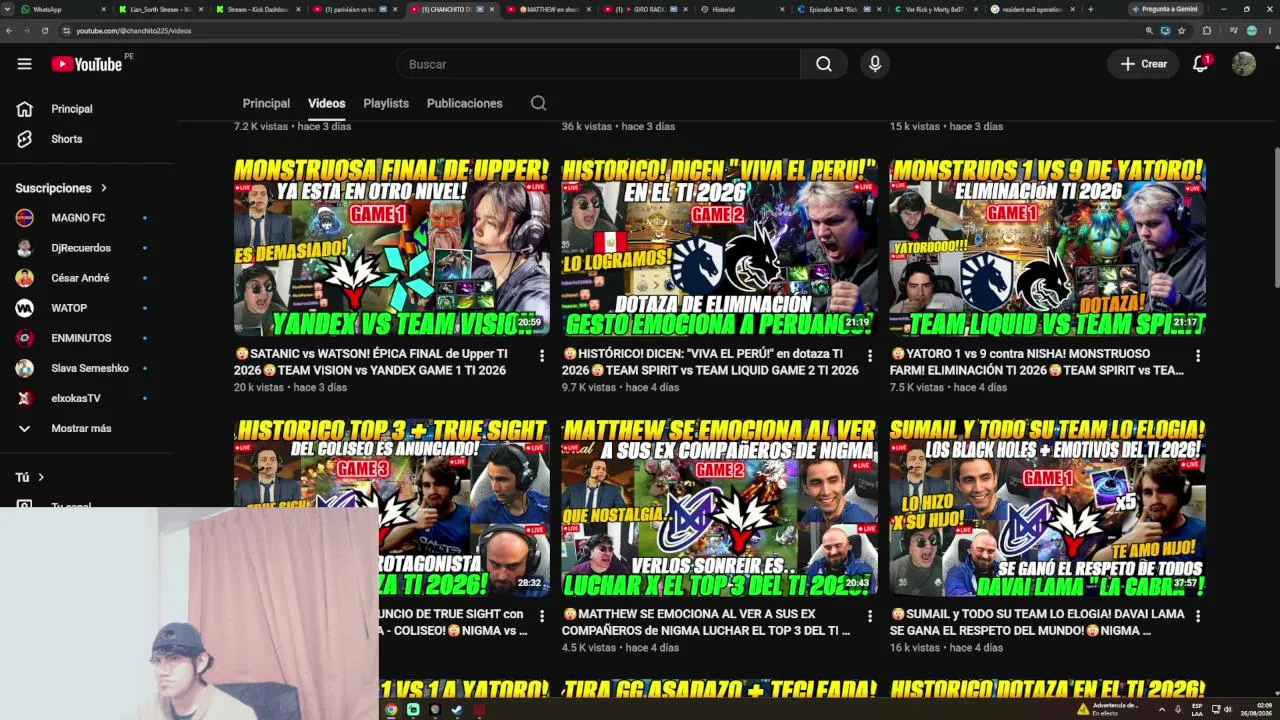Open Steam from the taskbar
1280x720 pixels.
(457, 709)
